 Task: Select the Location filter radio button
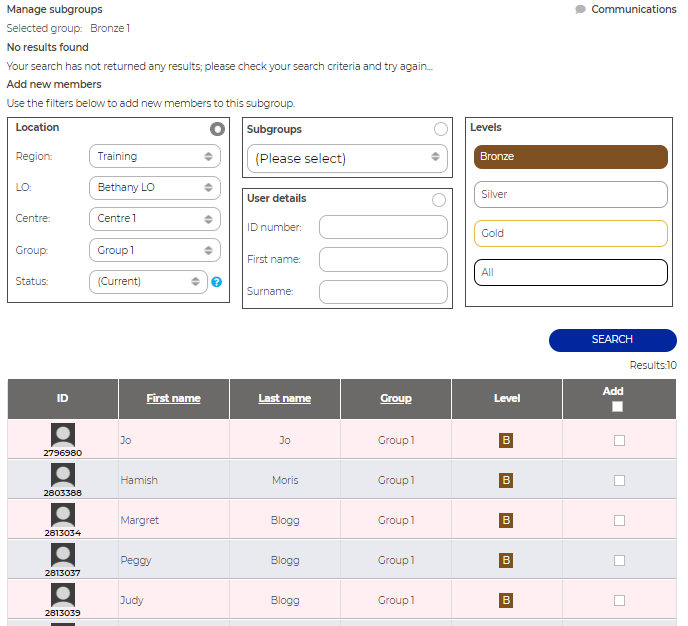click(x=217, y=129)
